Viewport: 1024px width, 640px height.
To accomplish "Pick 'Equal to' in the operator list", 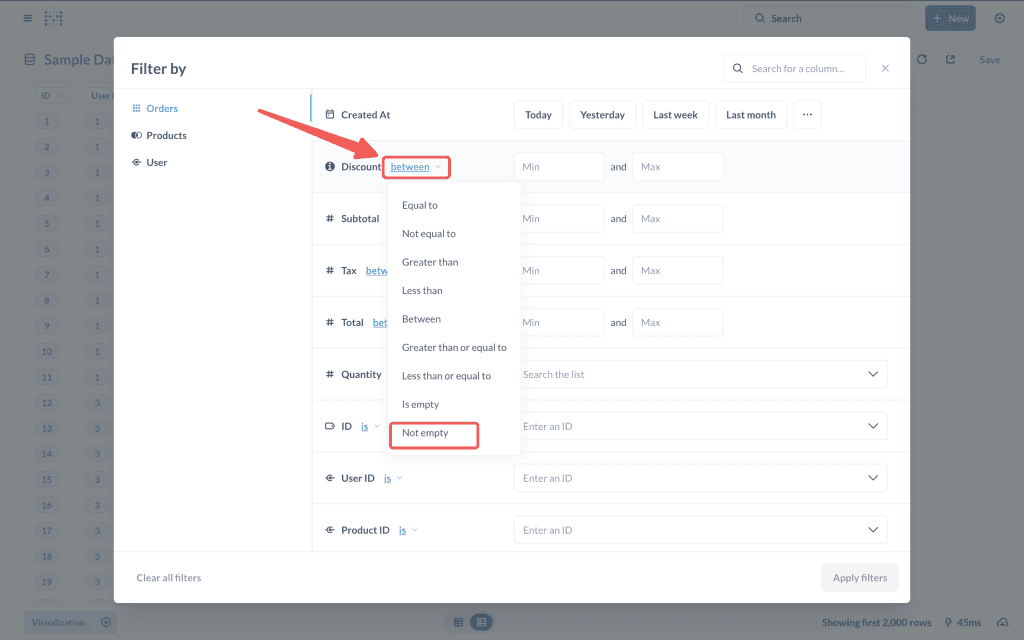I will pyautogui.click(x=420, y=205).
